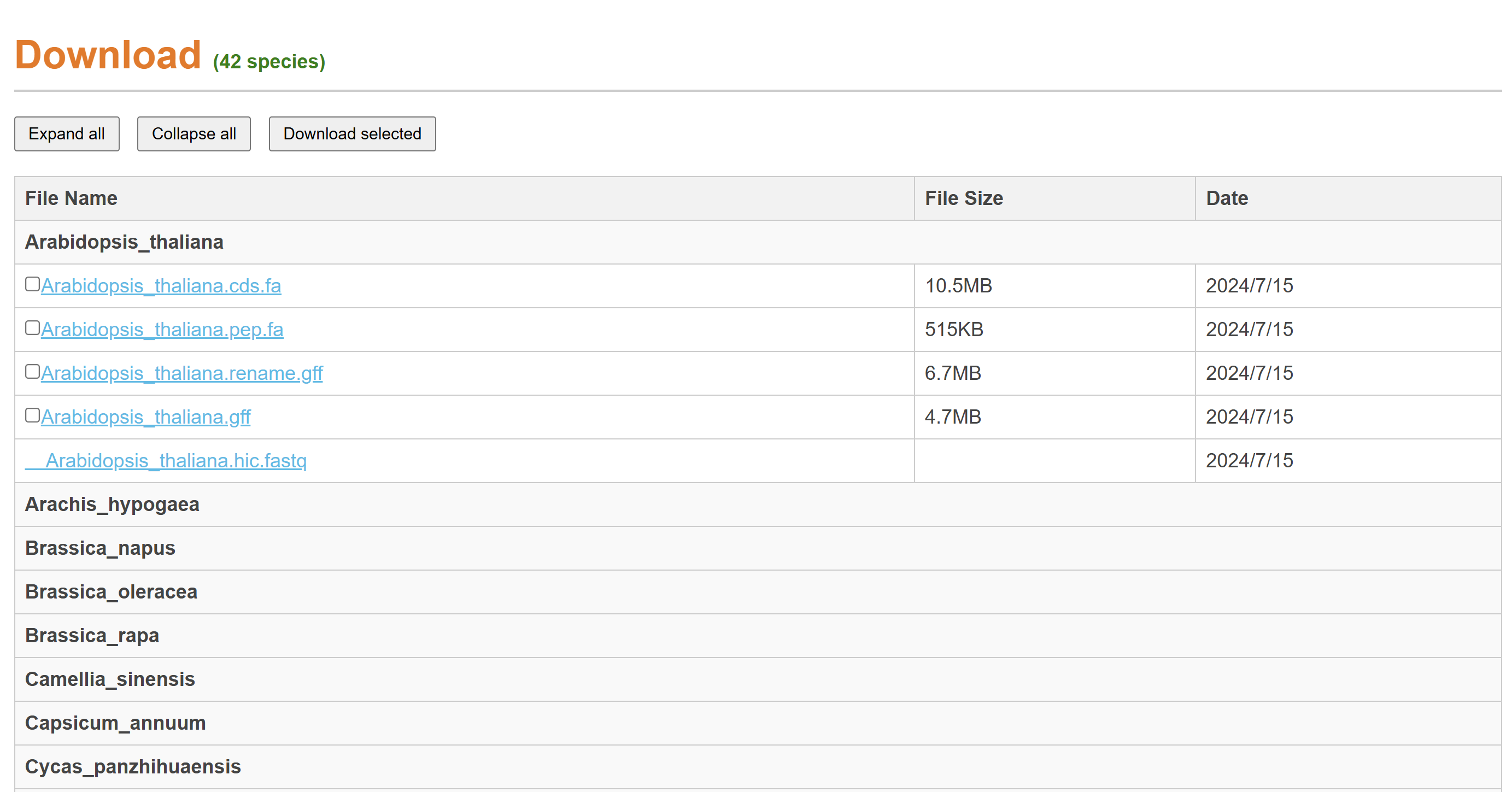Show files under Capsicum_annuum
The image size is (1512, 792).
point(116,723)
